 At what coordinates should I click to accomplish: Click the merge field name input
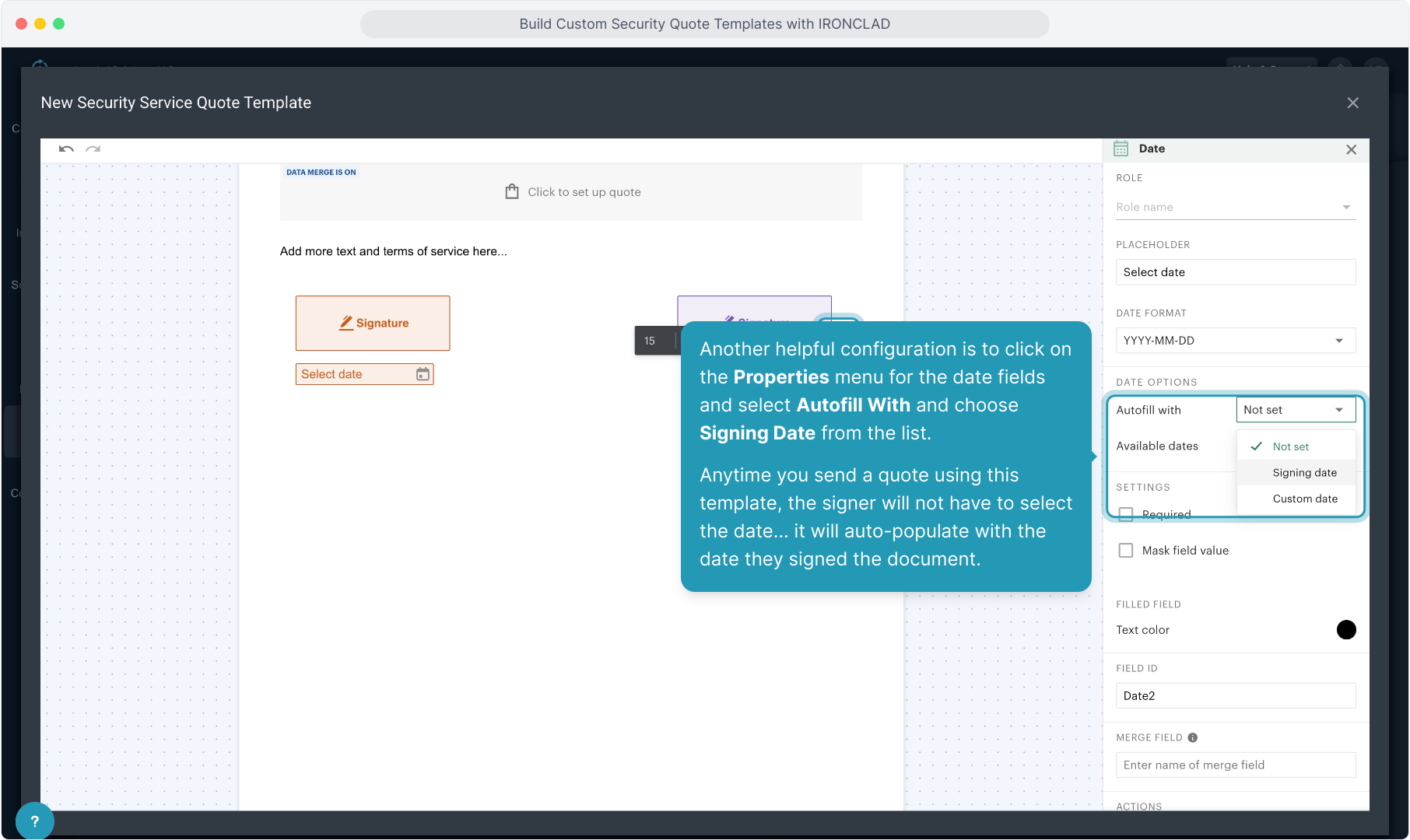[1235, 765]
